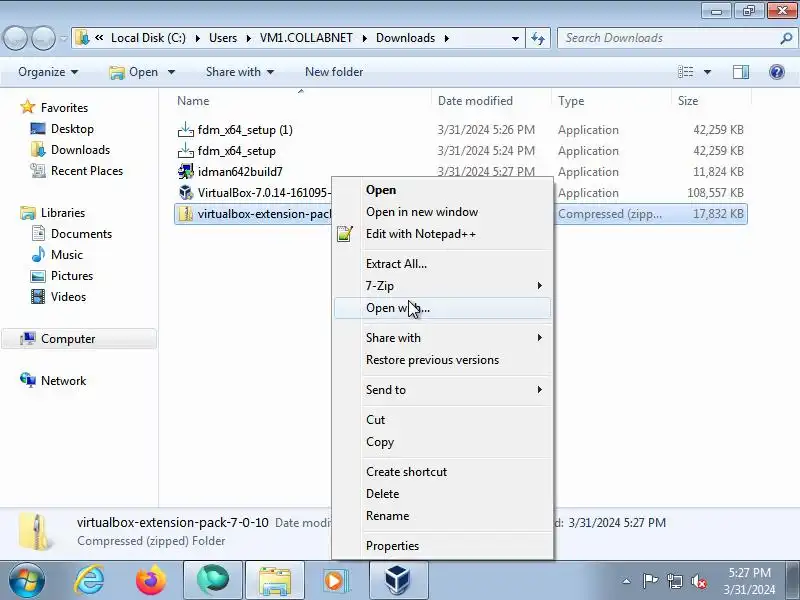Viewport: 800px width, 600px height.
Task: Open the Pictures library
Action: [72, 276]
